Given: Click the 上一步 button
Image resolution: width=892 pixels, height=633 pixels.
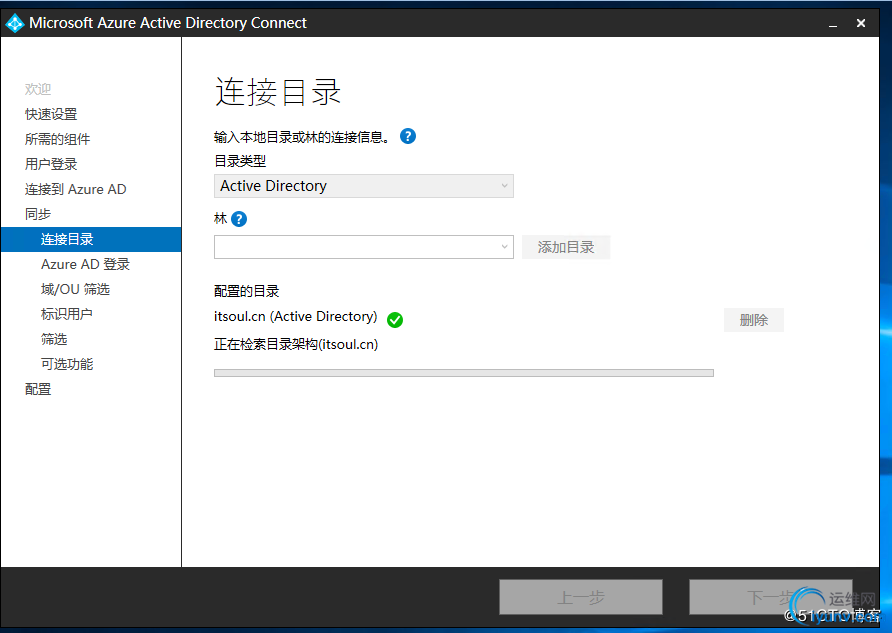Looking at the screenshot, I should tap(581, 597).
